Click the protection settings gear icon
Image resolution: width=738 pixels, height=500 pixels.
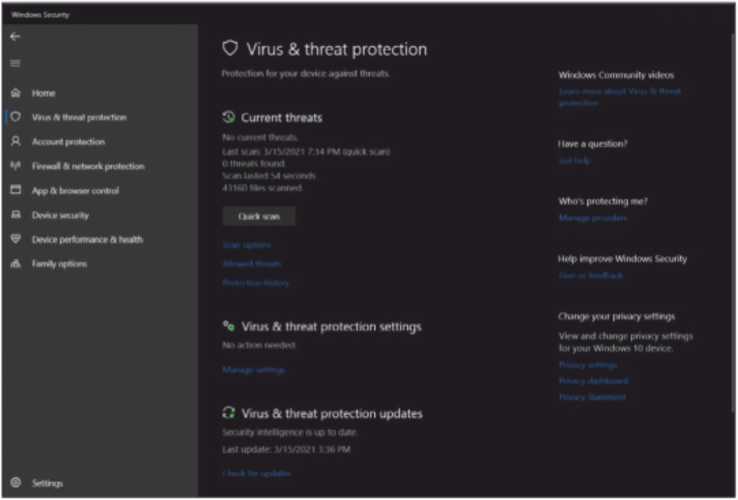click(x=229, y=326)
